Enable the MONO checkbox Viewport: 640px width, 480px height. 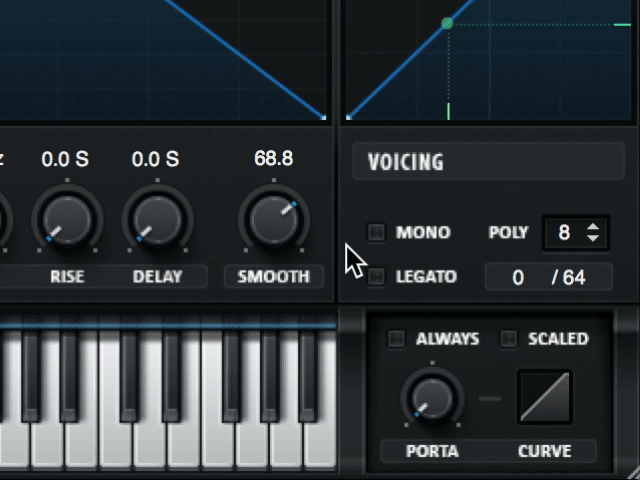pos(376,232)
